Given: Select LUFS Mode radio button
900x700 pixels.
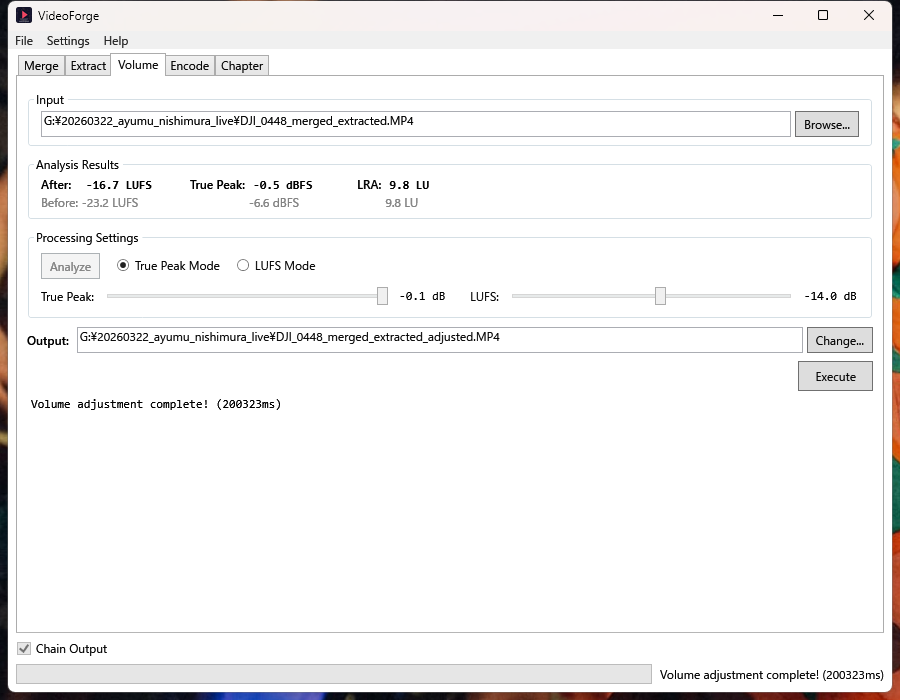Looking at the screenshot, I should coord(243,266).
